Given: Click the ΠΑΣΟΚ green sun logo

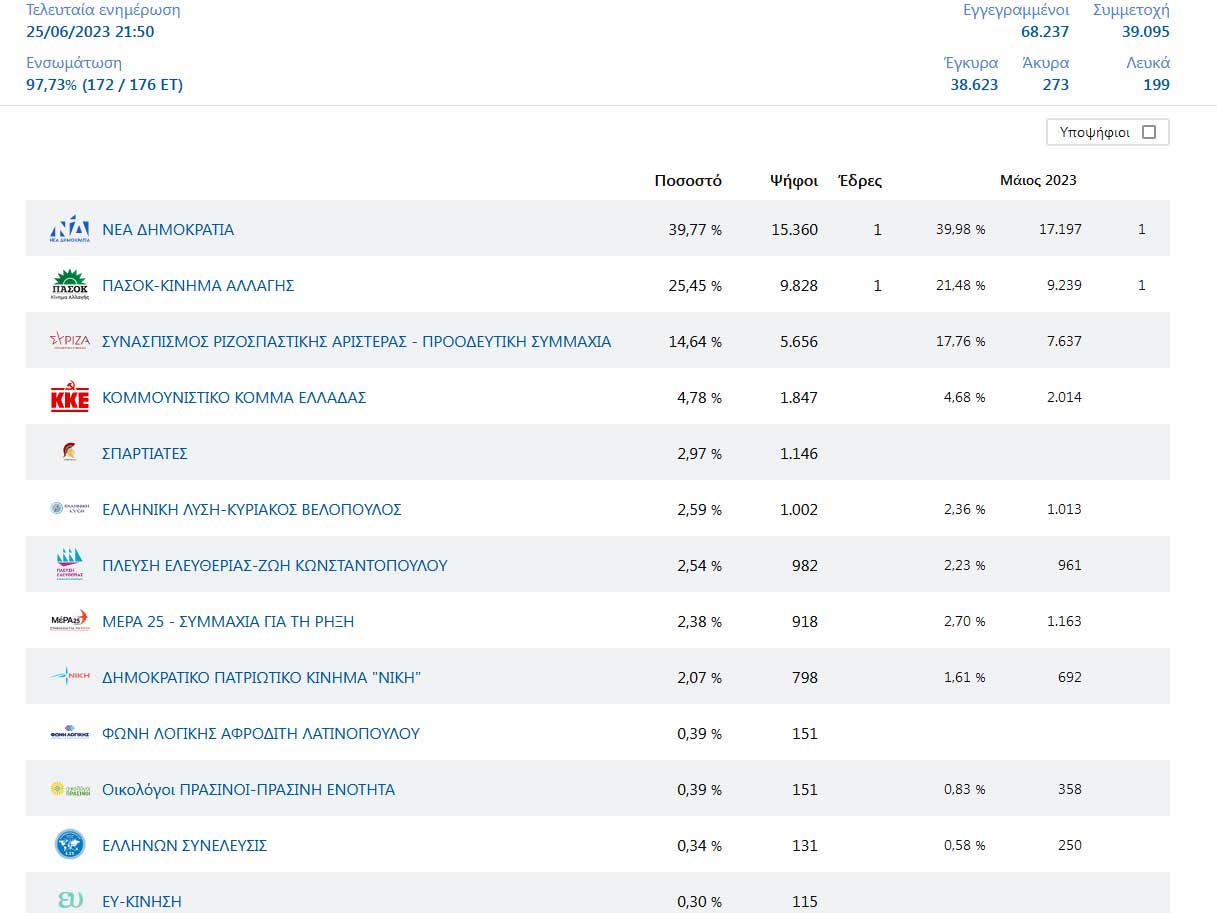Looking at the screenshot, I should pos(70,285).
